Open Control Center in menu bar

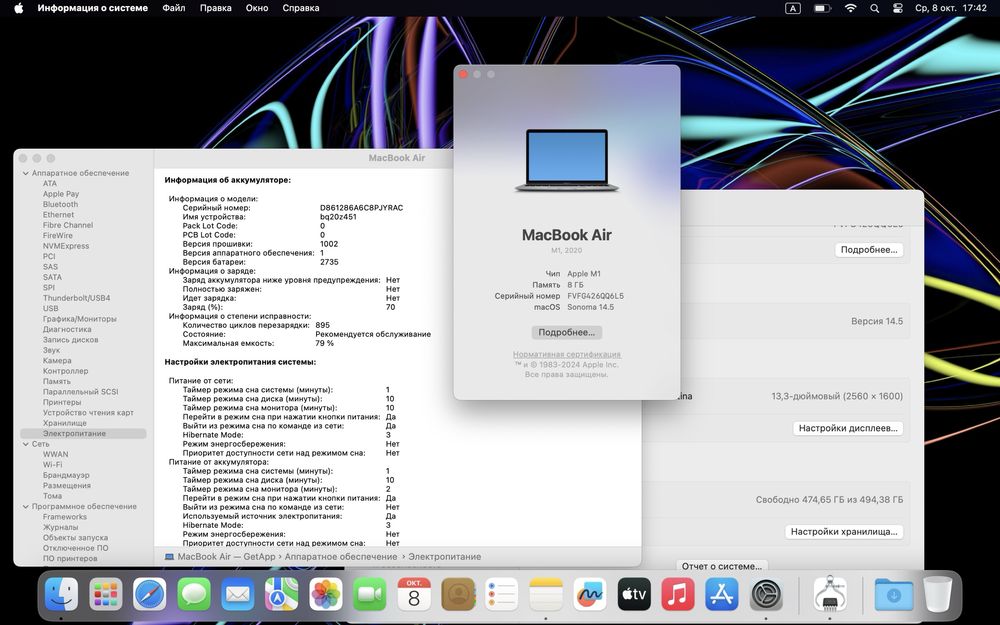[897, 8]
